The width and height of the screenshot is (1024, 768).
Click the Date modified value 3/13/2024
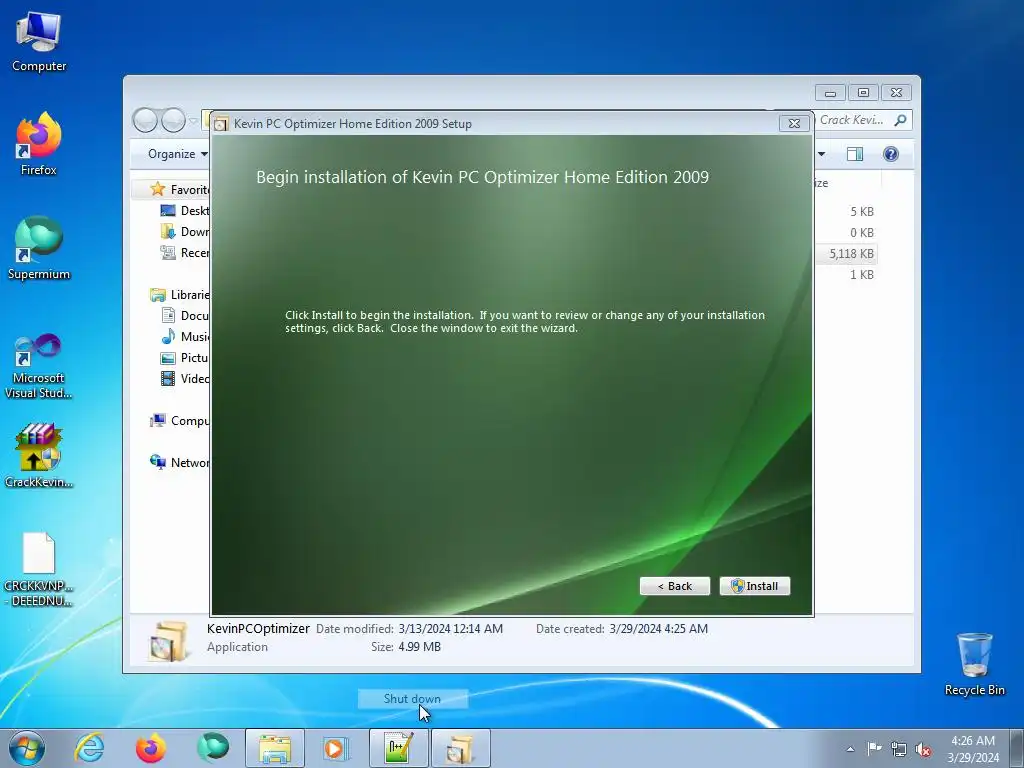click(x=451, y=628)
